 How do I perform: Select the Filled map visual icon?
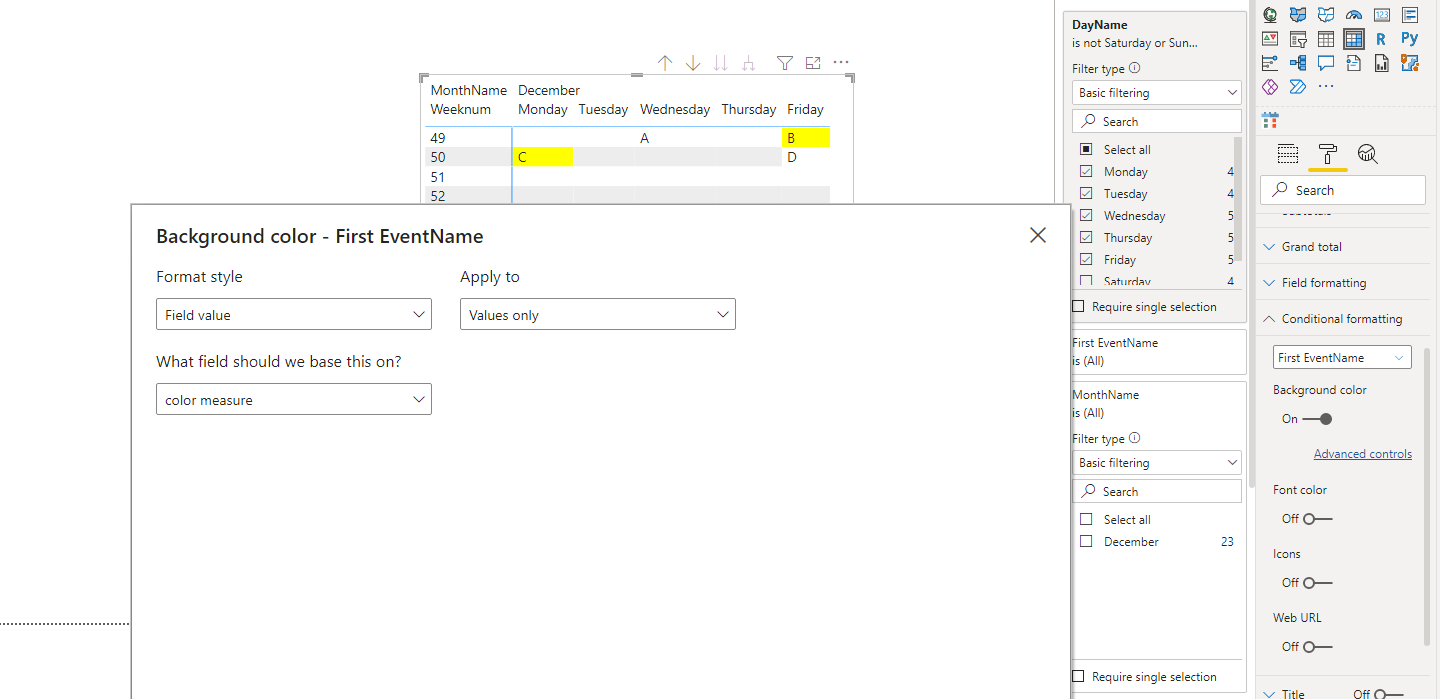point(1298,14)
